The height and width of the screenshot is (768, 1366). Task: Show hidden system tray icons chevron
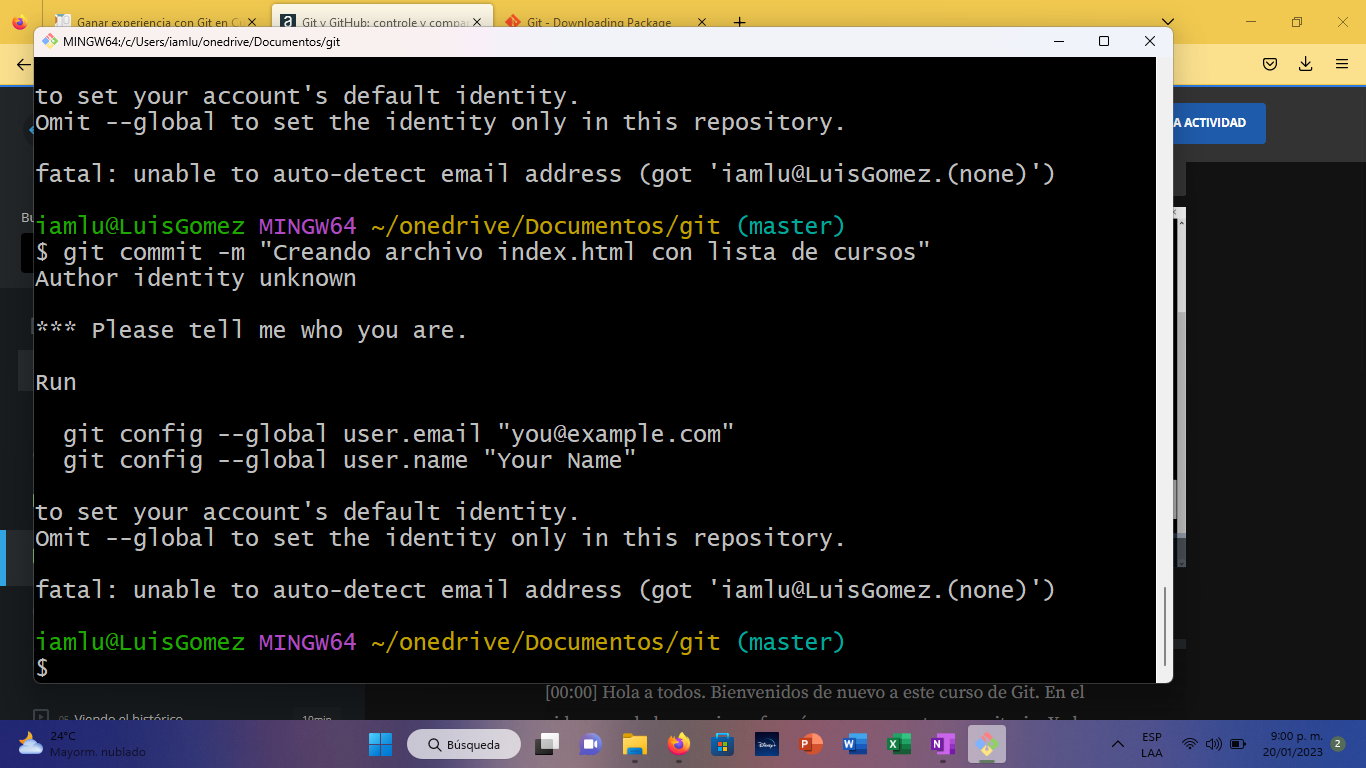[1118, 744]
